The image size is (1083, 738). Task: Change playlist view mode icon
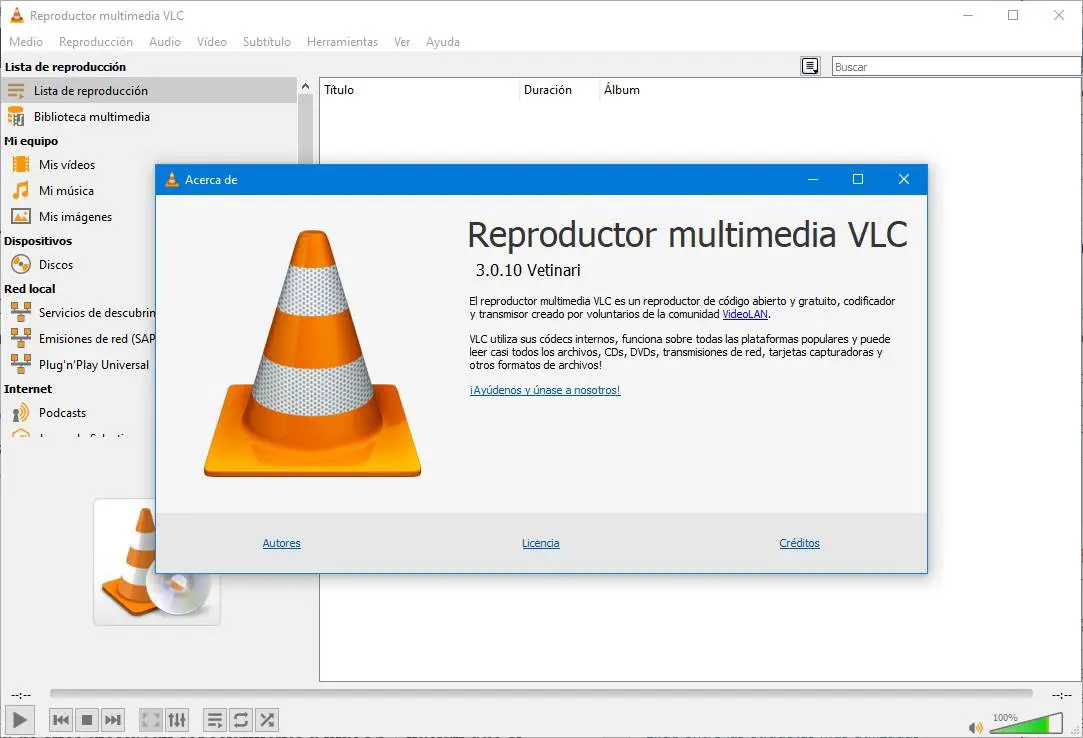(x=810, y=66)
